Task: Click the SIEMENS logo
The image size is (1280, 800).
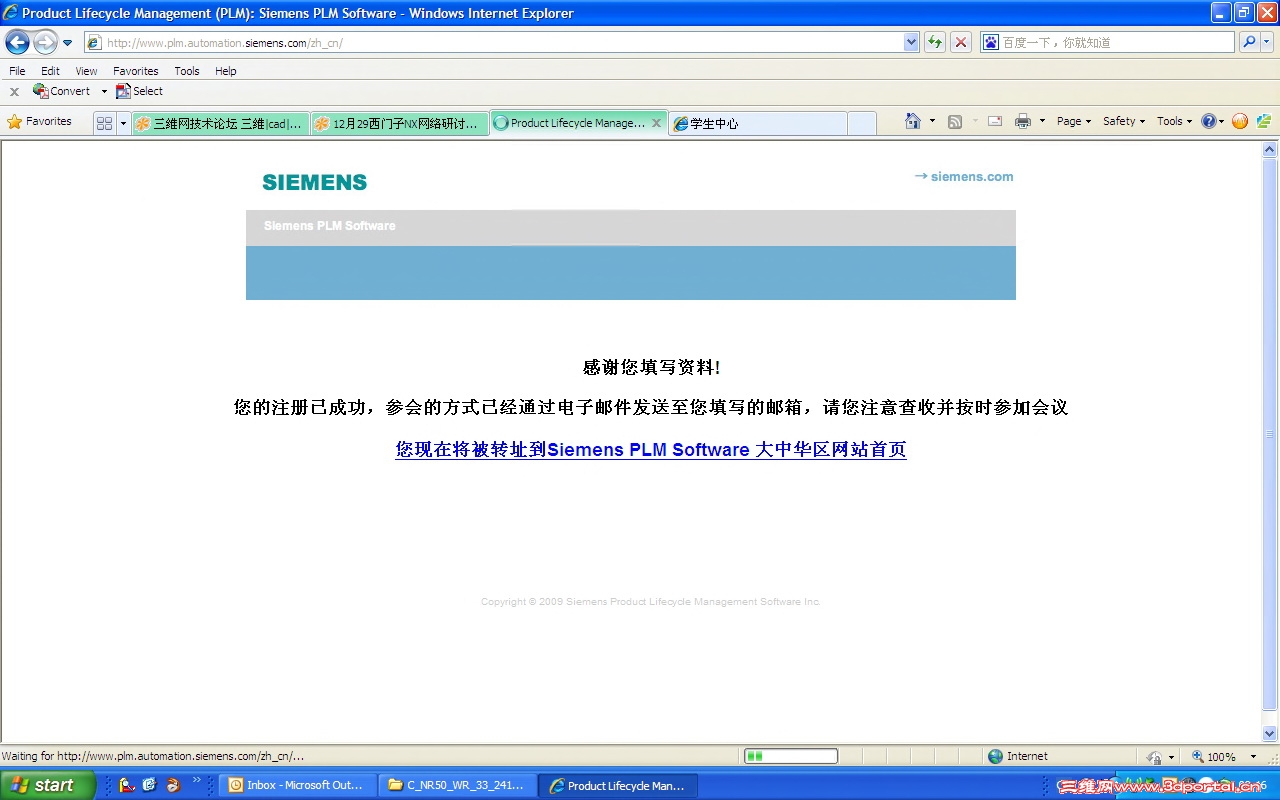Action: [x=314, y=182]
